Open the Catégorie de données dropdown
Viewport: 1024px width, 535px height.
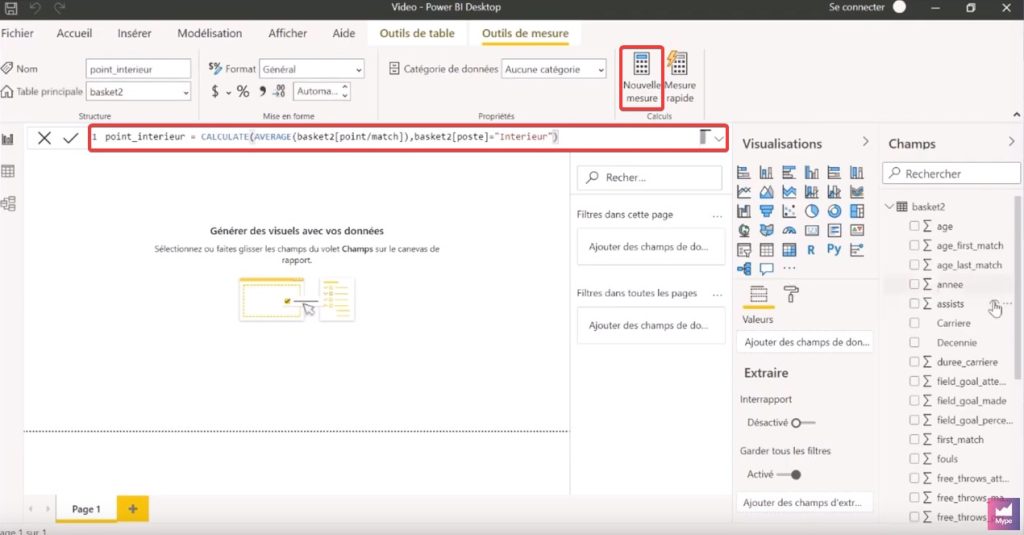pyautogui.click(x=554, y=69)
